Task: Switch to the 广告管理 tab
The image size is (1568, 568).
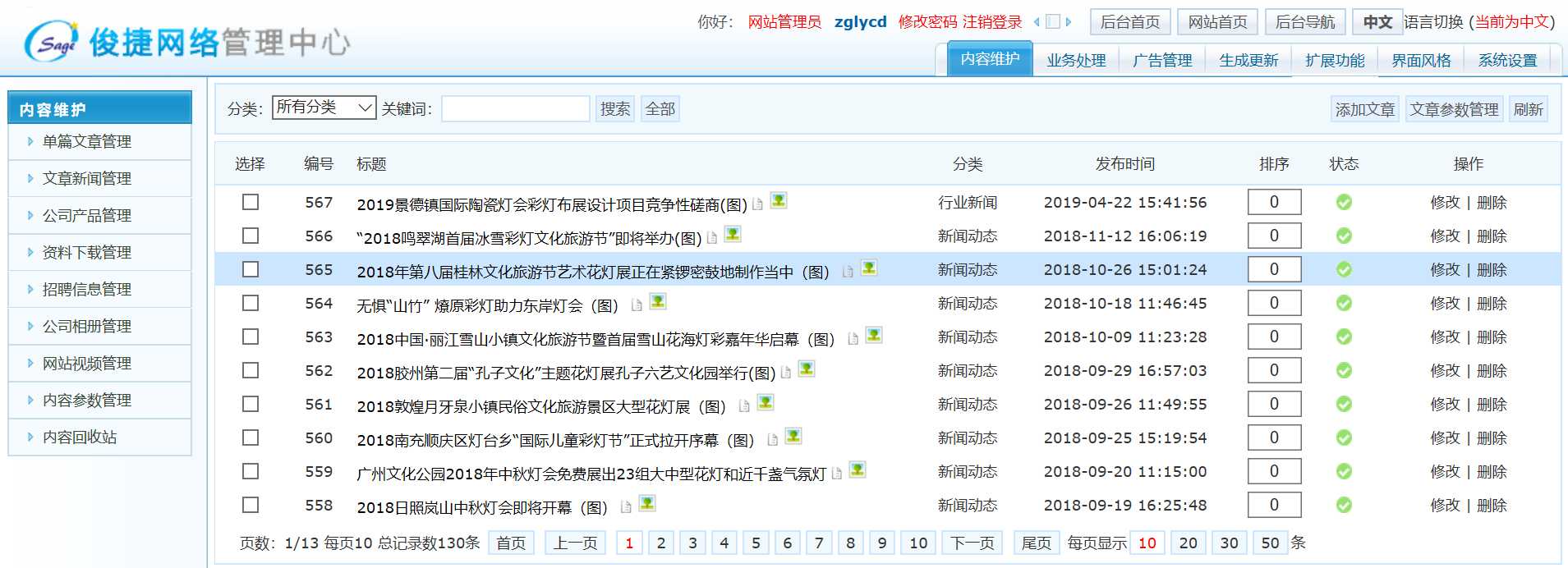Action: point(1161,60)
